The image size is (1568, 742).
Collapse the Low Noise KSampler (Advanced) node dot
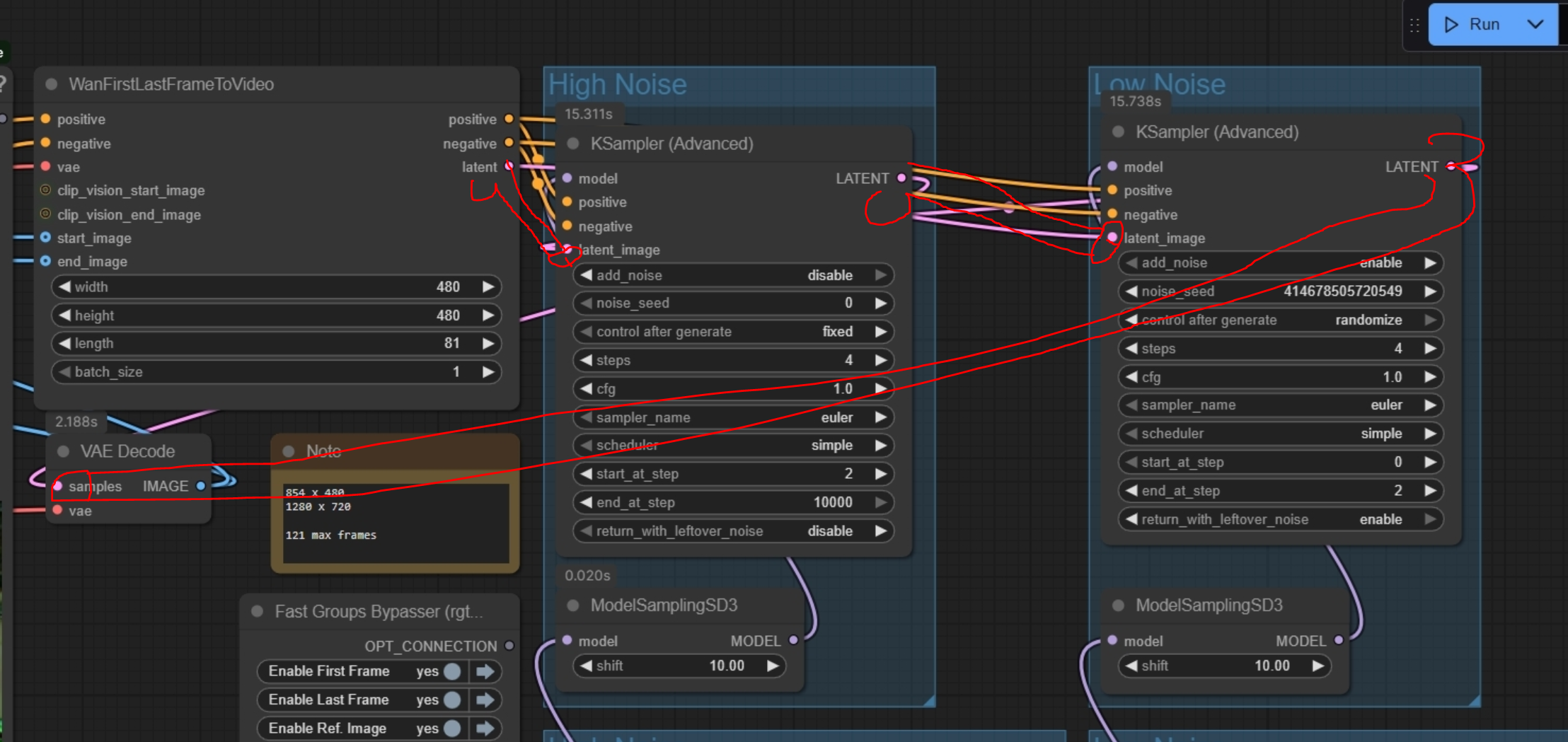(1118, 132)
